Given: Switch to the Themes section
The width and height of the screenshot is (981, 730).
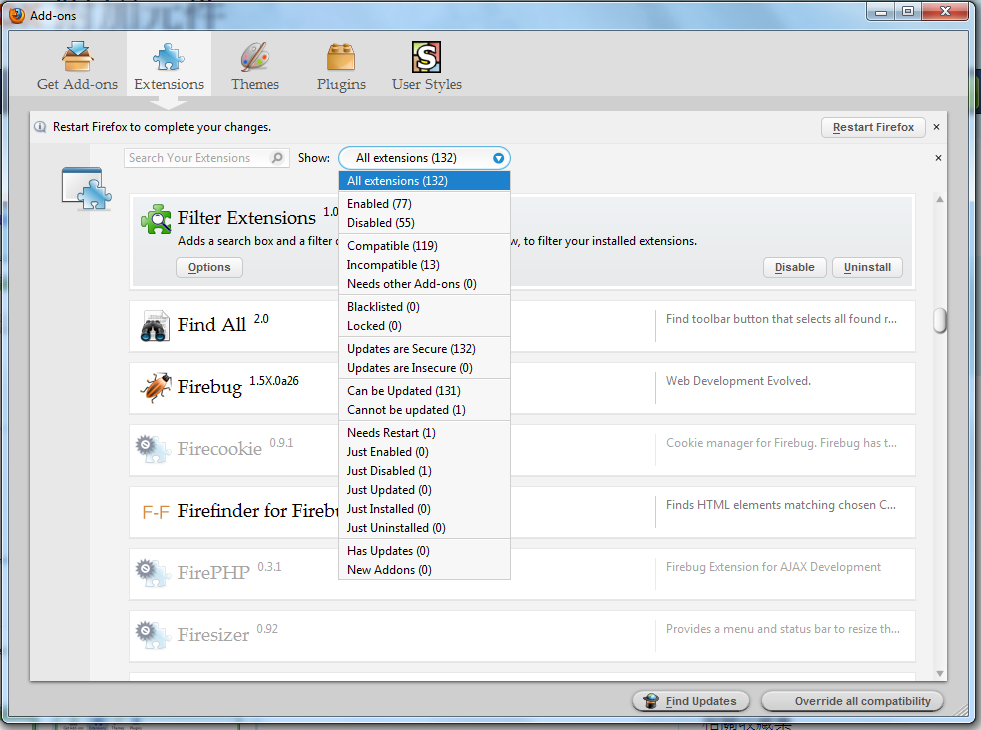Looking at the screenshot, I should pyautogui.click(x=255, y=66).
